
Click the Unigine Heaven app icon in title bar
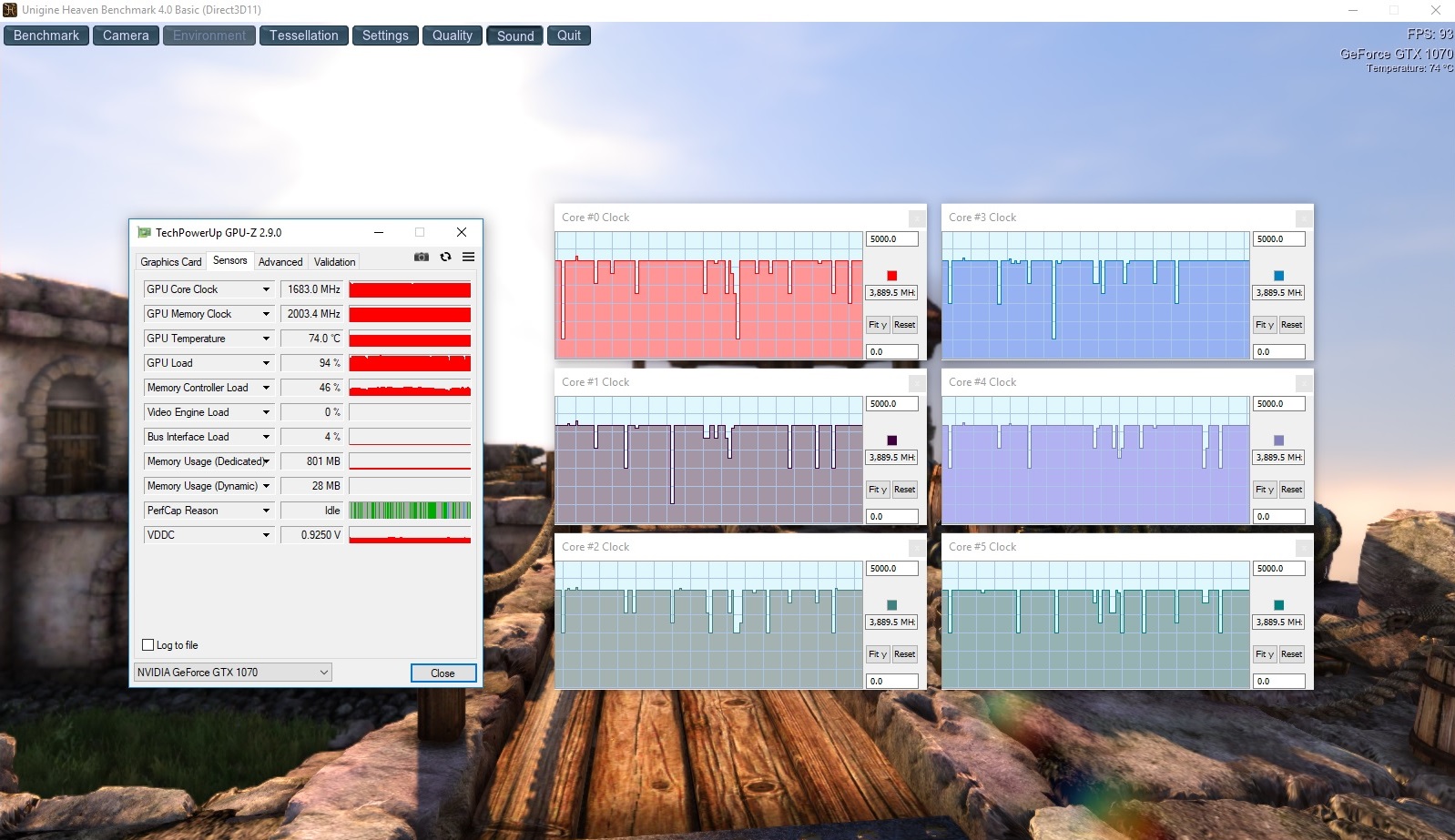(x=10, y=10)
